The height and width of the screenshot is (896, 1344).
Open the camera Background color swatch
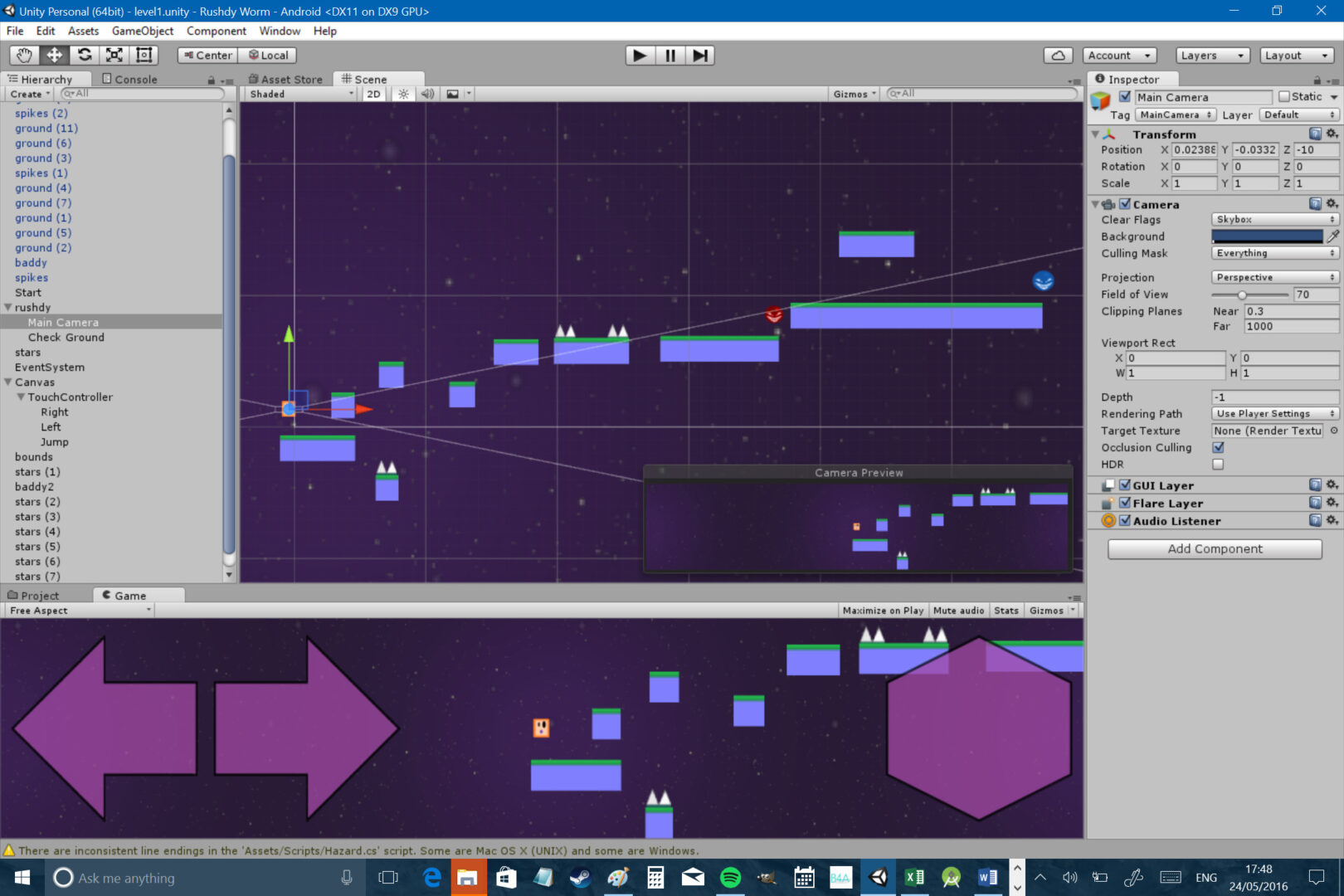click(x=1267, y=236)
